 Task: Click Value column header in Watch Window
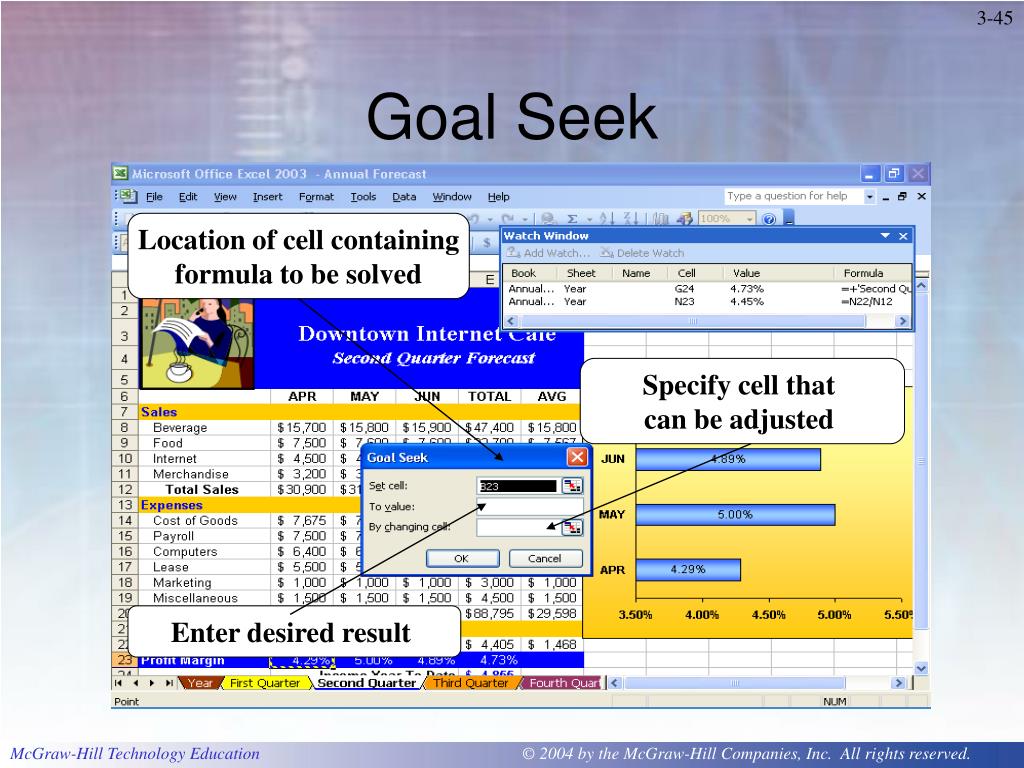click(x=778, y=273)
